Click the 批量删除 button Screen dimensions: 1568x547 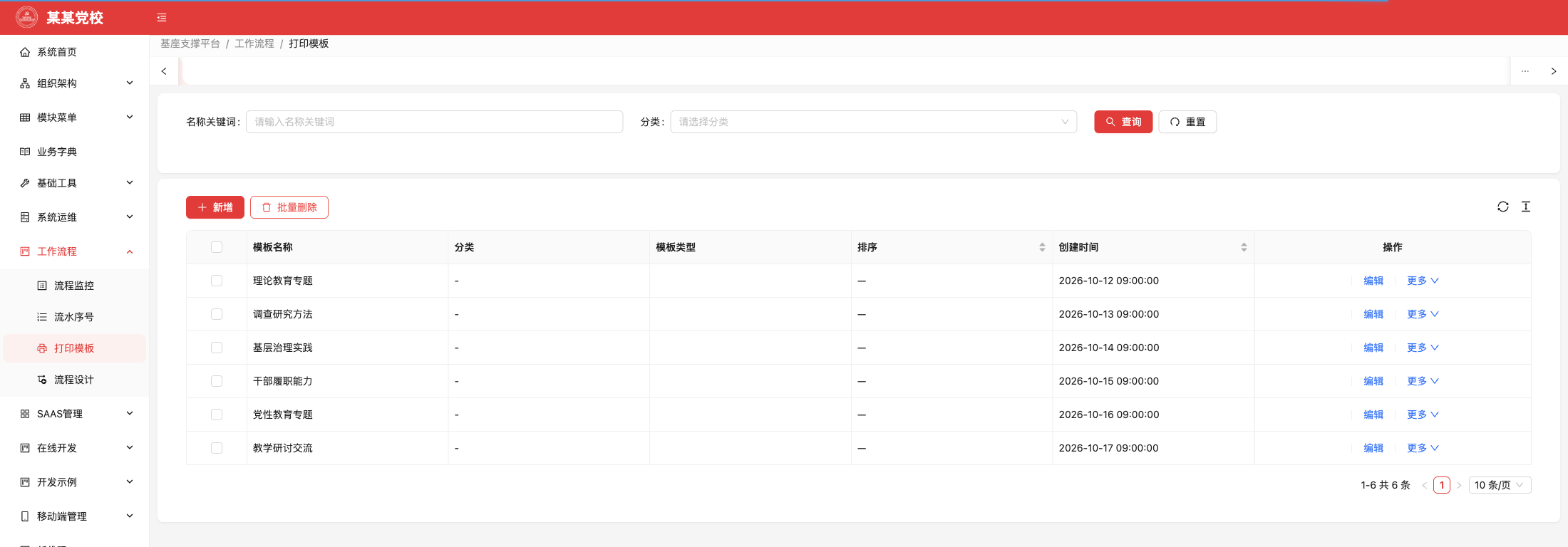(289, 207)
